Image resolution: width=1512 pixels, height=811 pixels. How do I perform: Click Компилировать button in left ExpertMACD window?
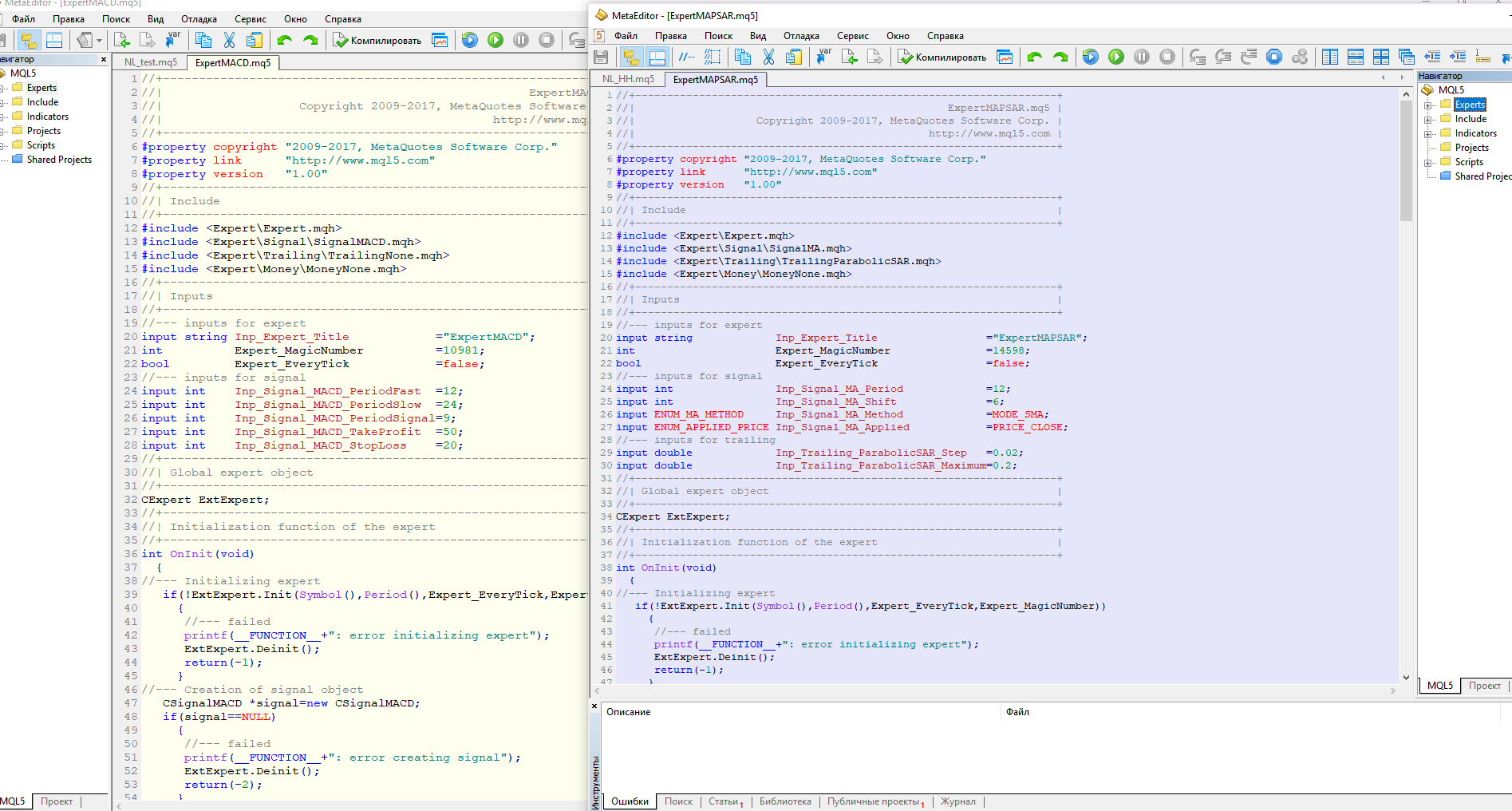pos(377,40)
